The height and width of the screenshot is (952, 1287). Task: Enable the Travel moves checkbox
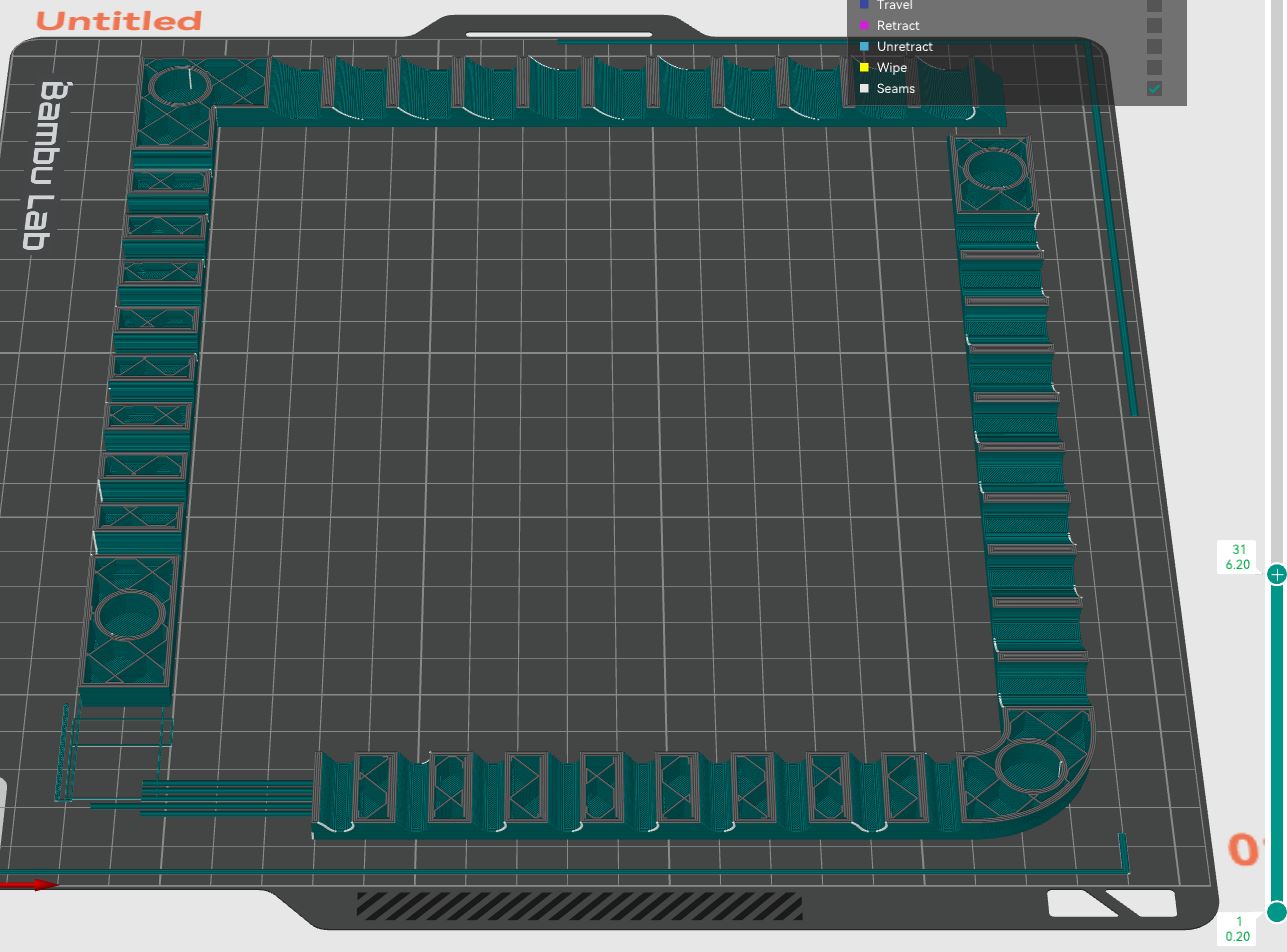click(1154, 5)
